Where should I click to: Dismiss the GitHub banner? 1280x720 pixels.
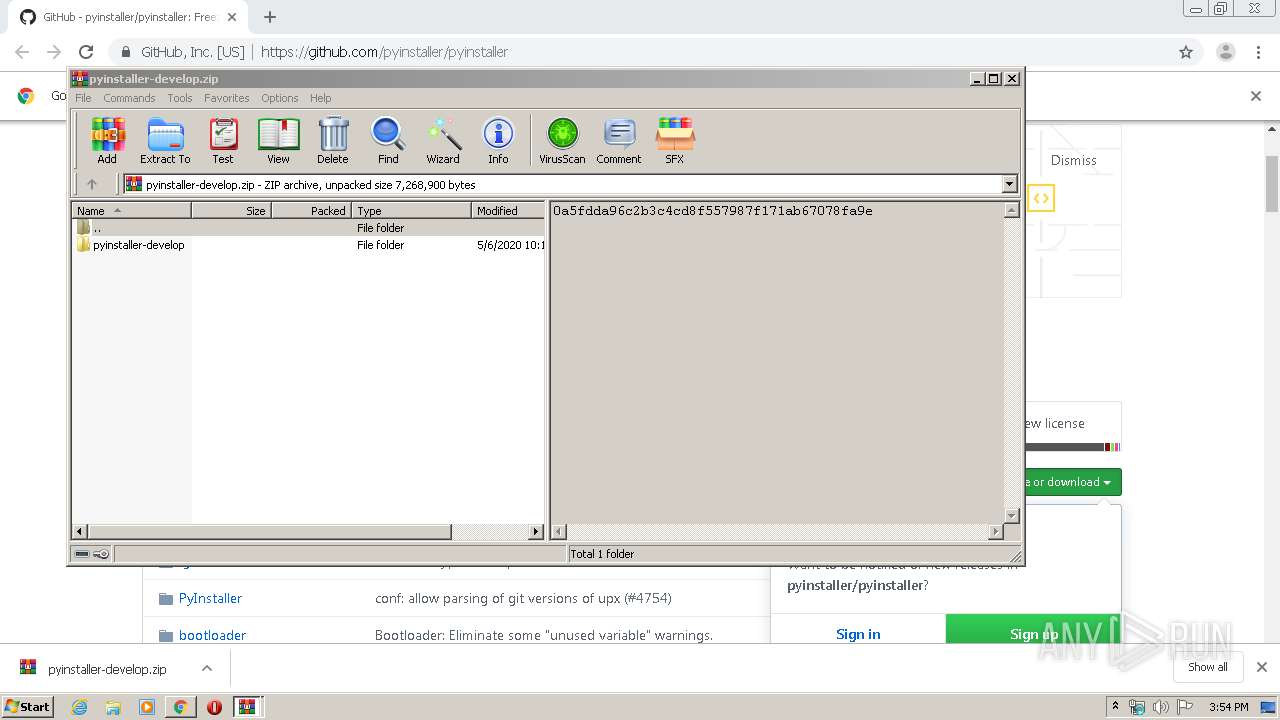[1073, 160]
